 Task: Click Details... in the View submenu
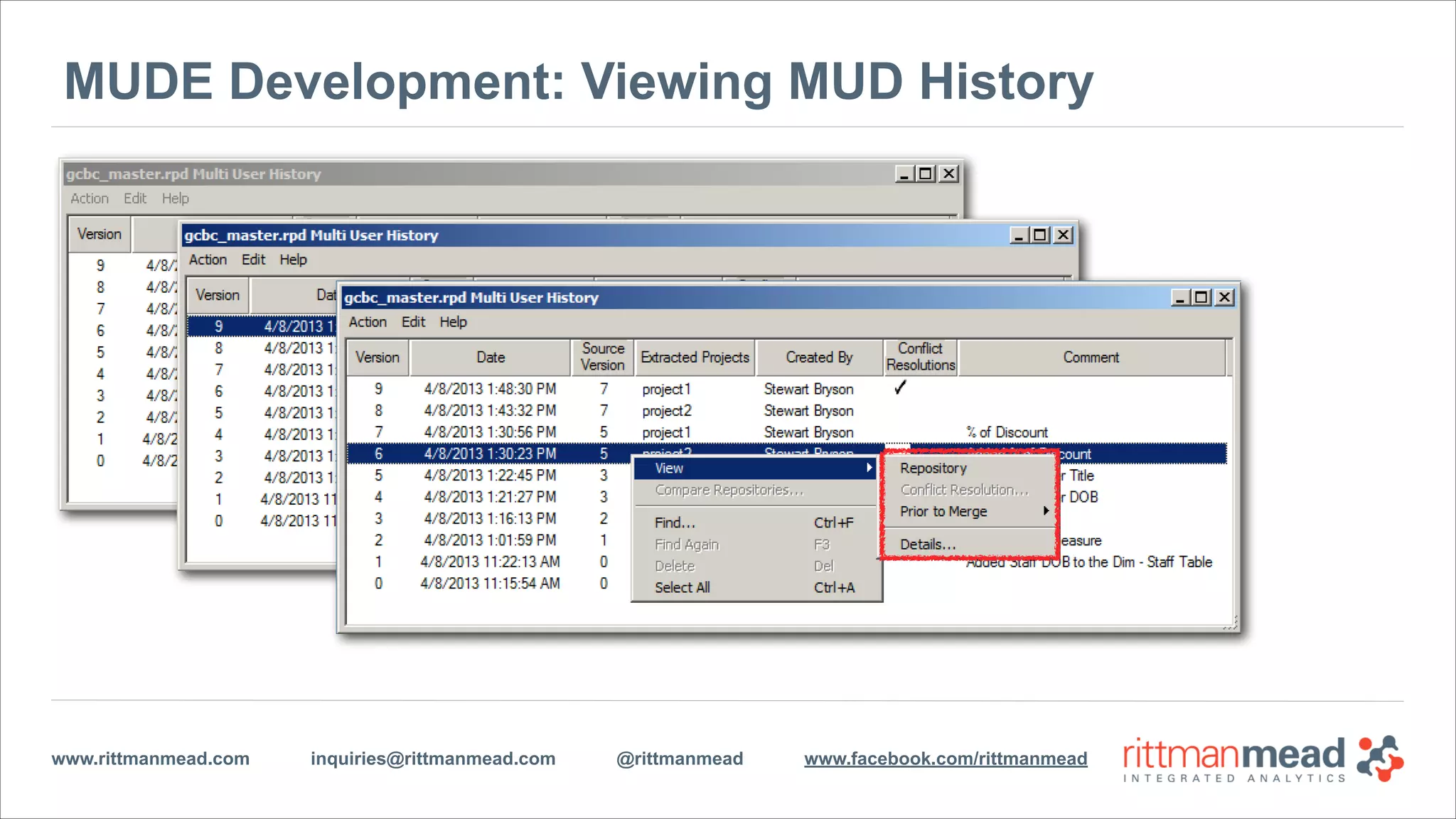(x=927, y=544)
